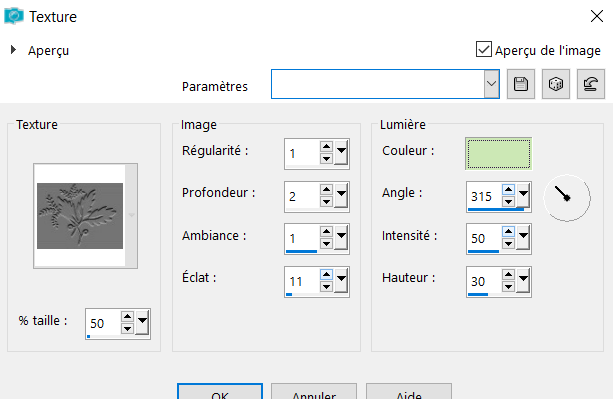Viewport: 613px width, 399px height.
Task: Decrease Profondeur value with down arrow
Action: coord(326,202)
